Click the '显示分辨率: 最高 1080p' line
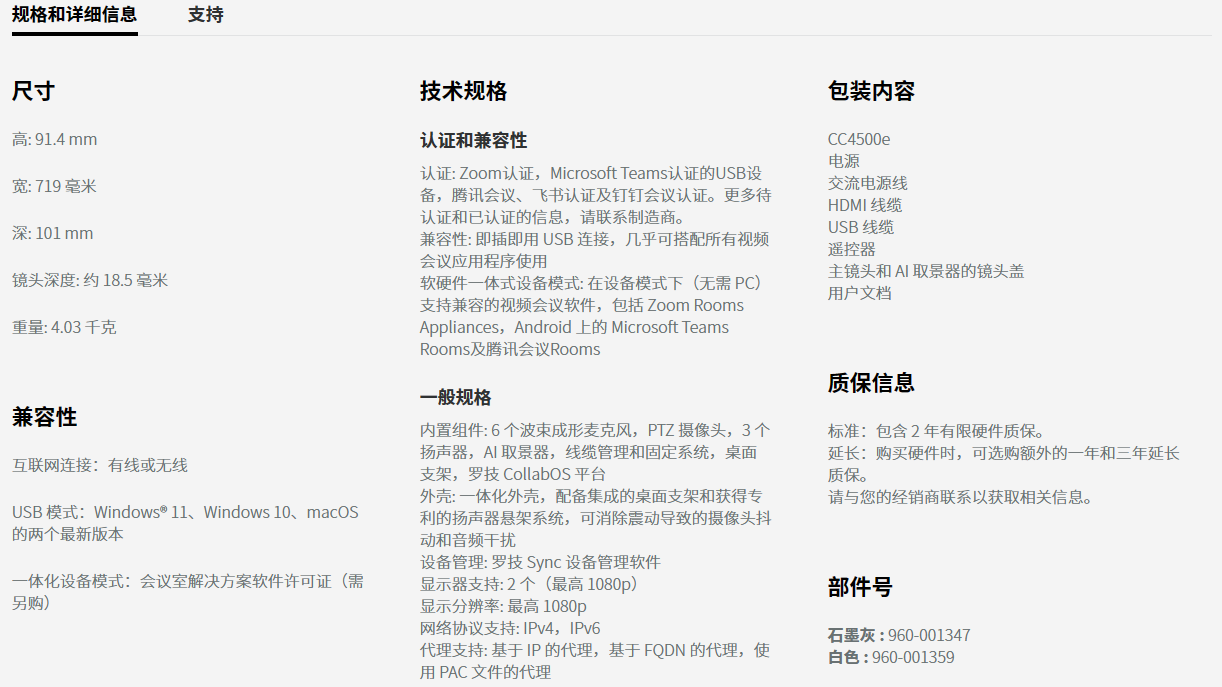Screen dimensions: 1222x687 pos(503,607)
